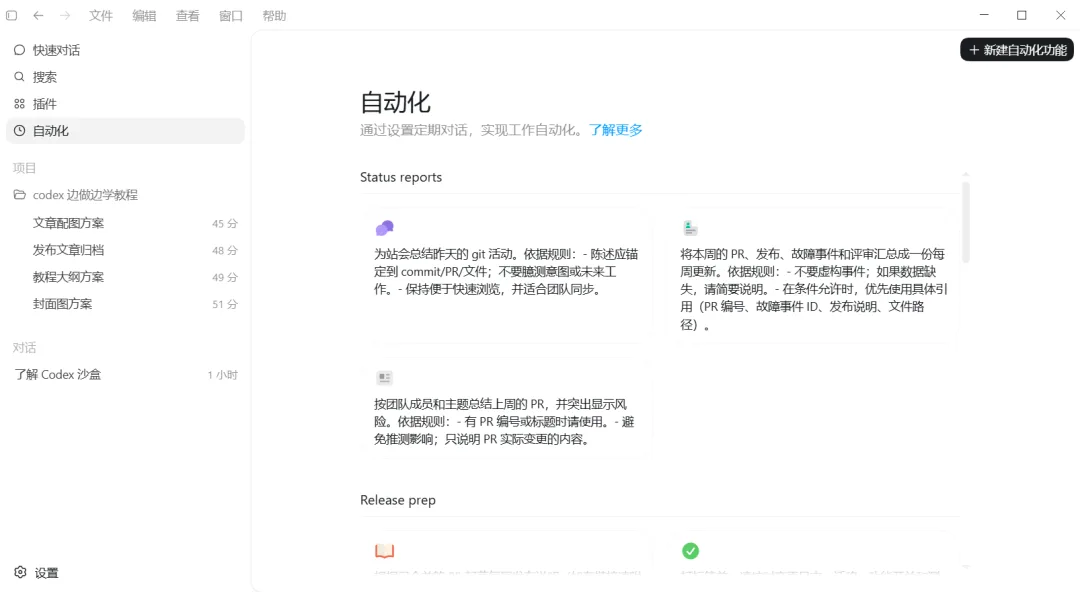Open the 文件 menu
The width and height of the screenshot is (1080, 592).
pyautogui.click(x=101, y=15)
